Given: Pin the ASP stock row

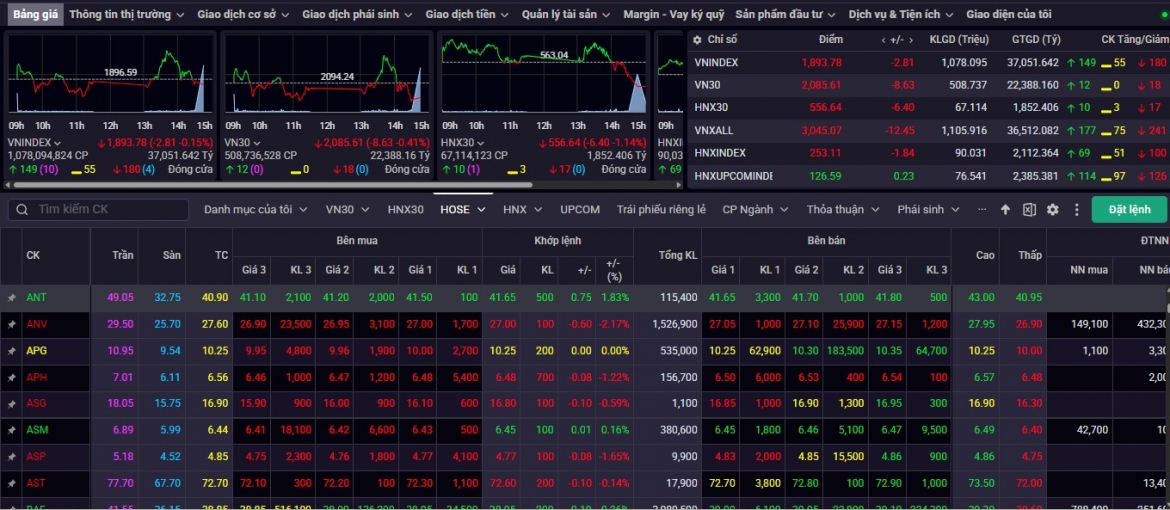Looking at the screenshot, I should tap(11, 457).
